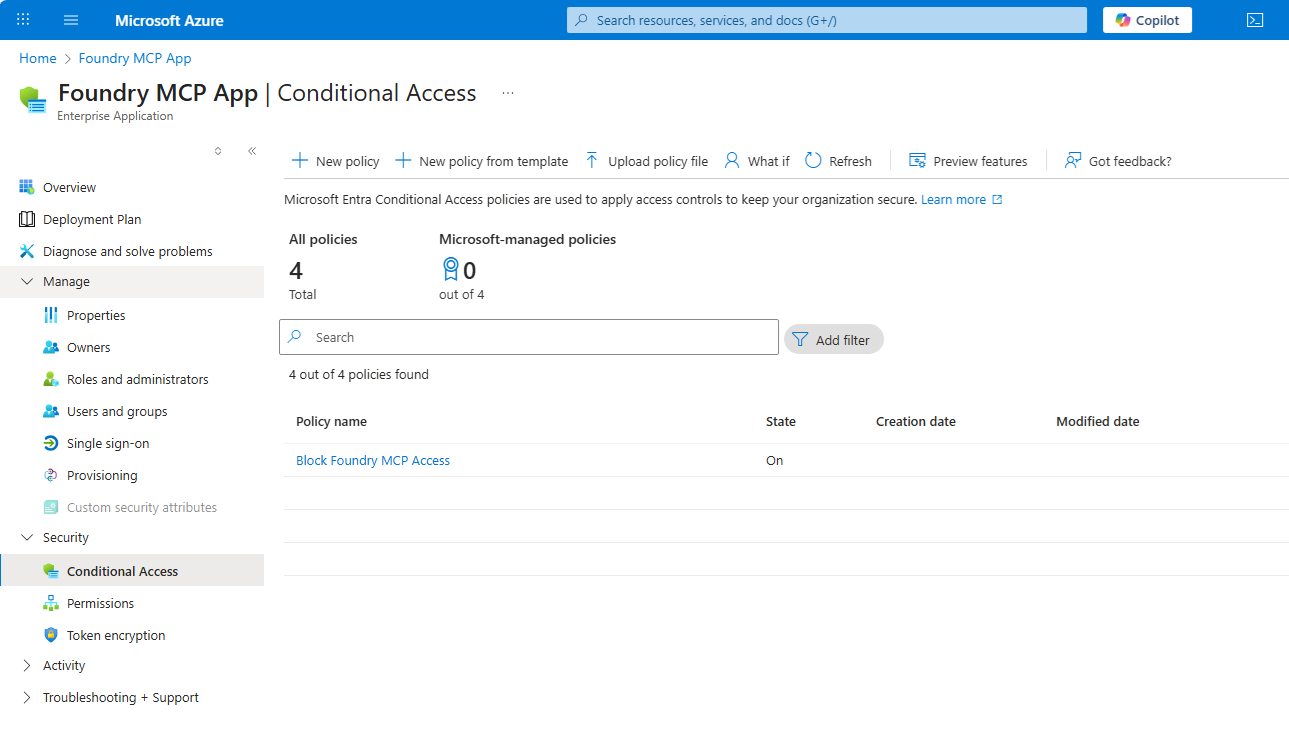
Task: Open the What if evaluation tool
Action: click(x=756, y=160)
